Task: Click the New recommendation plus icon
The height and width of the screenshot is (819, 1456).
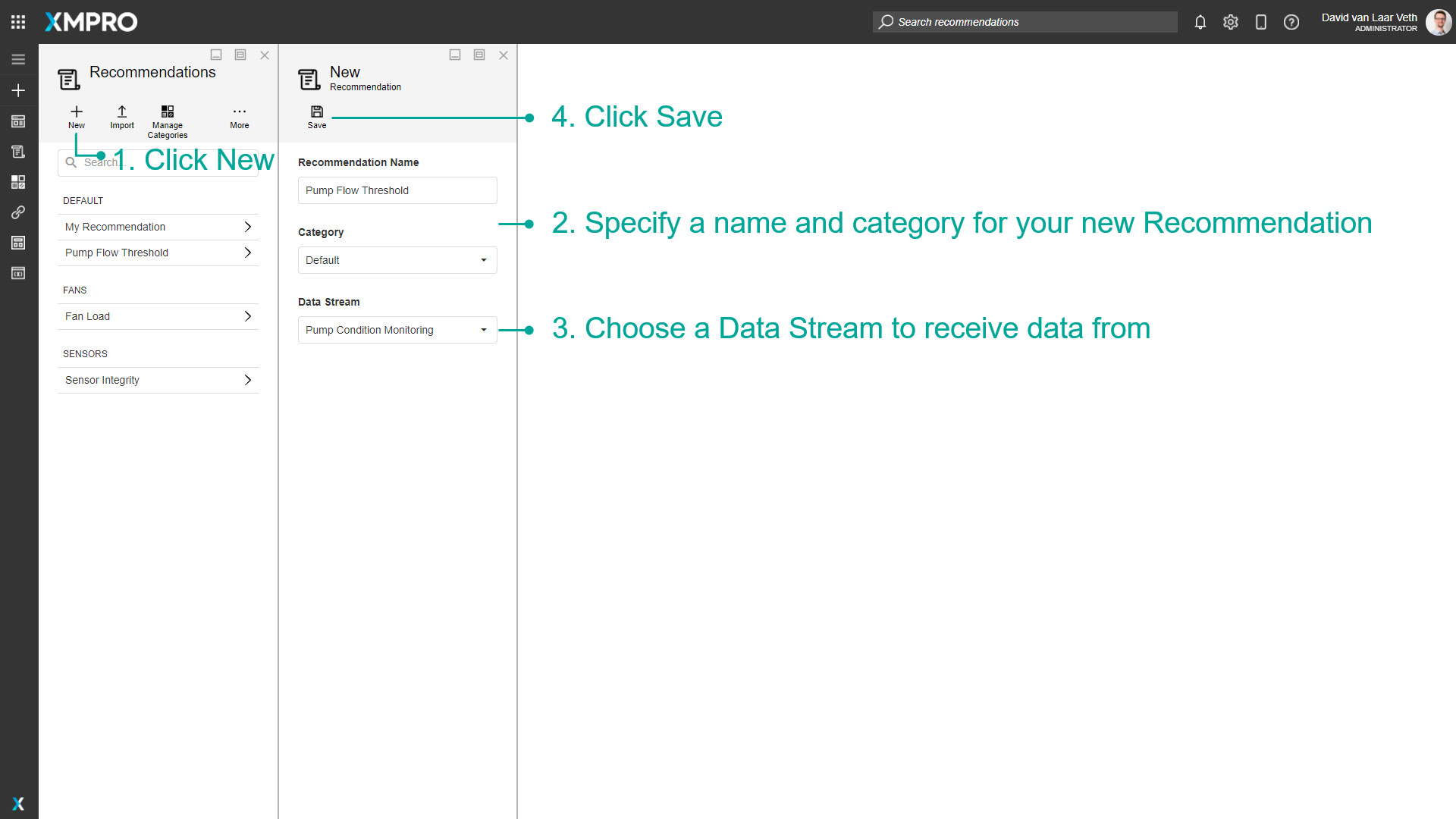Action: 77,112
